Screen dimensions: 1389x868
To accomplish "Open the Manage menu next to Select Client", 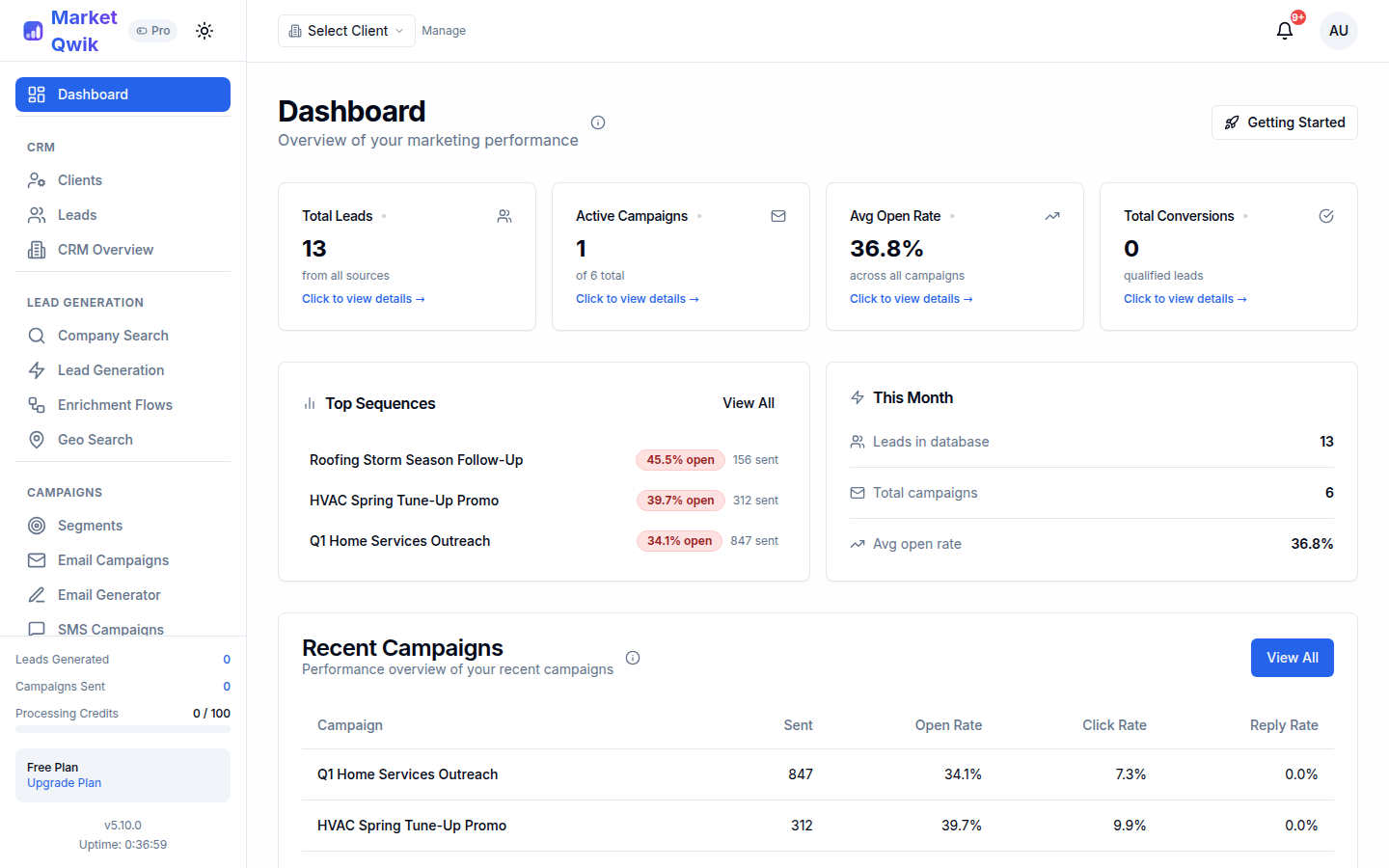I will [x=444, y=30].
